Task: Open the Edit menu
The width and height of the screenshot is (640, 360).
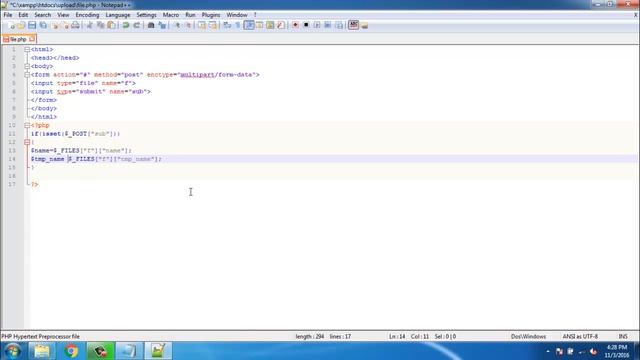Action: click(23, 15)
